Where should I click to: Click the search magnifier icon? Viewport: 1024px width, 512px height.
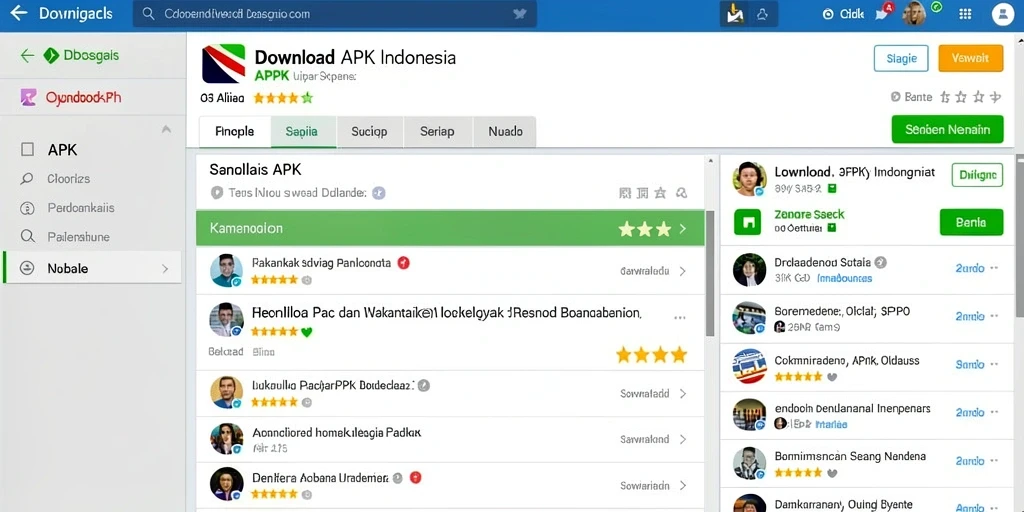tap(149, 14)
